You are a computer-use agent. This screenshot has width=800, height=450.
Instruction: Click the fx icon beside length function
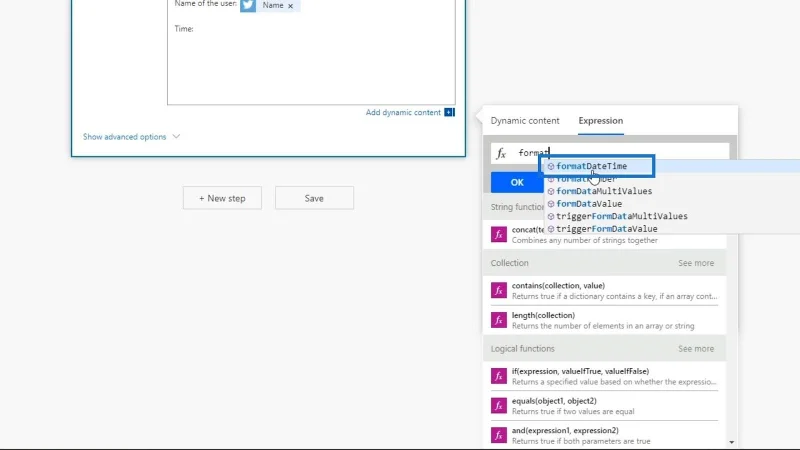498,320
